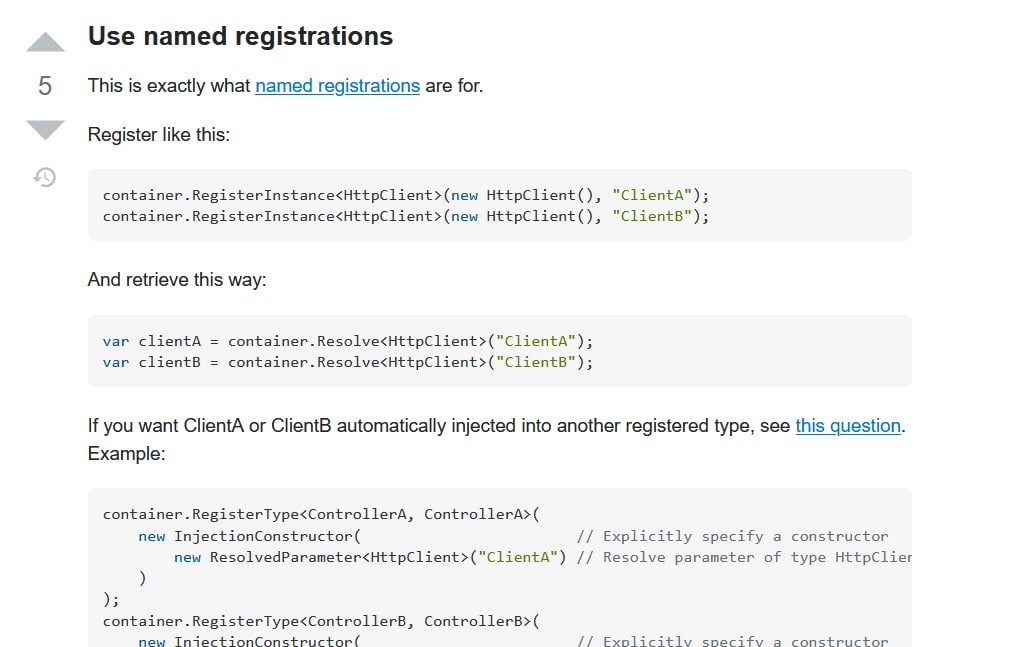Open the answer's activity history icon
Screen dimensions: 1022x647
click(x=45, y=177)
